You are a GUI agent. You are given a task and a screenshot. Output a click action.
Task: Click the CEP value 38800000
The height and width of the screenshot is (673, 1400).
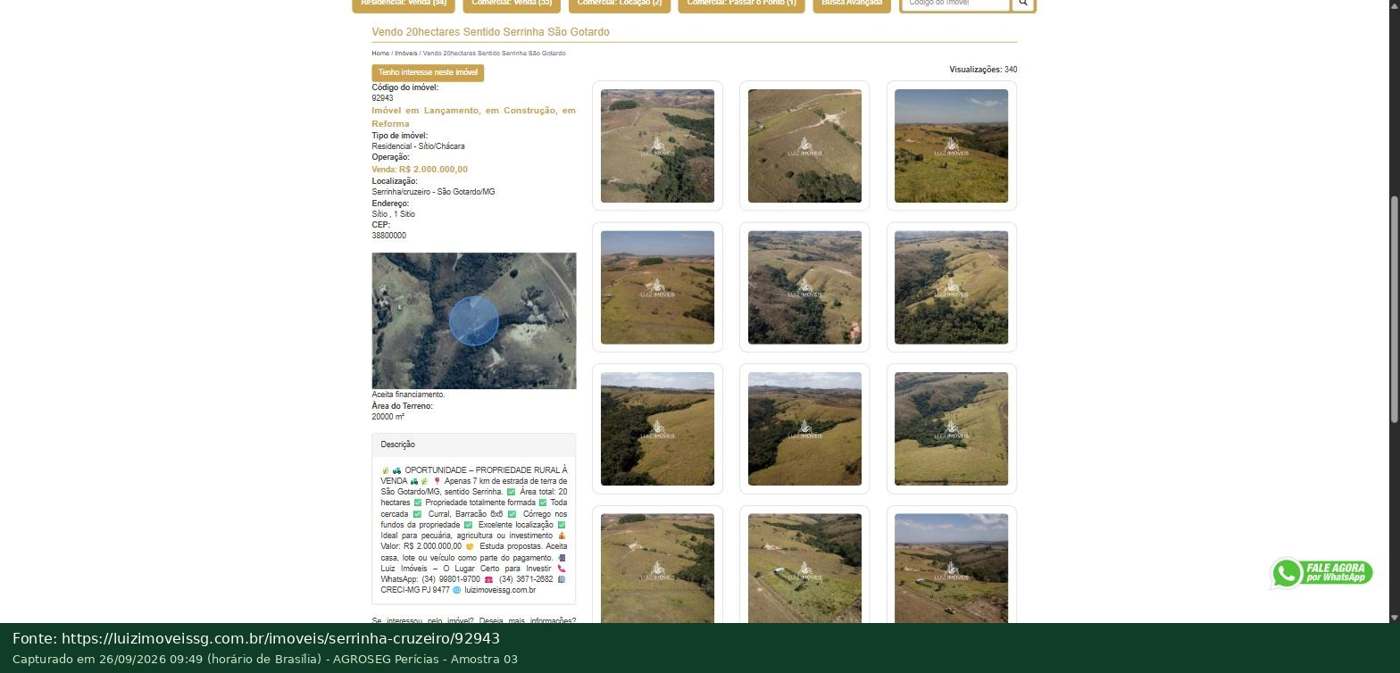coord(389,236)
